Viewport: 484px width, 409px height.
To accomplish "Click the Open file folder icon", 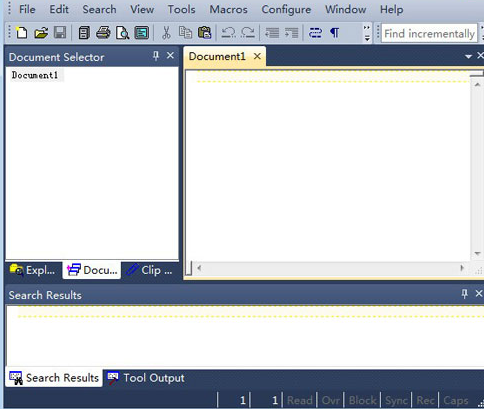I will (x=41, y=33).
